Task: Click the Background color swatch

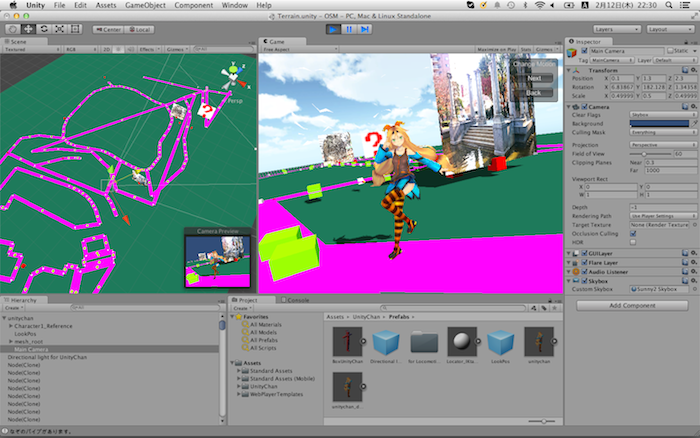Action: (659, 124)
